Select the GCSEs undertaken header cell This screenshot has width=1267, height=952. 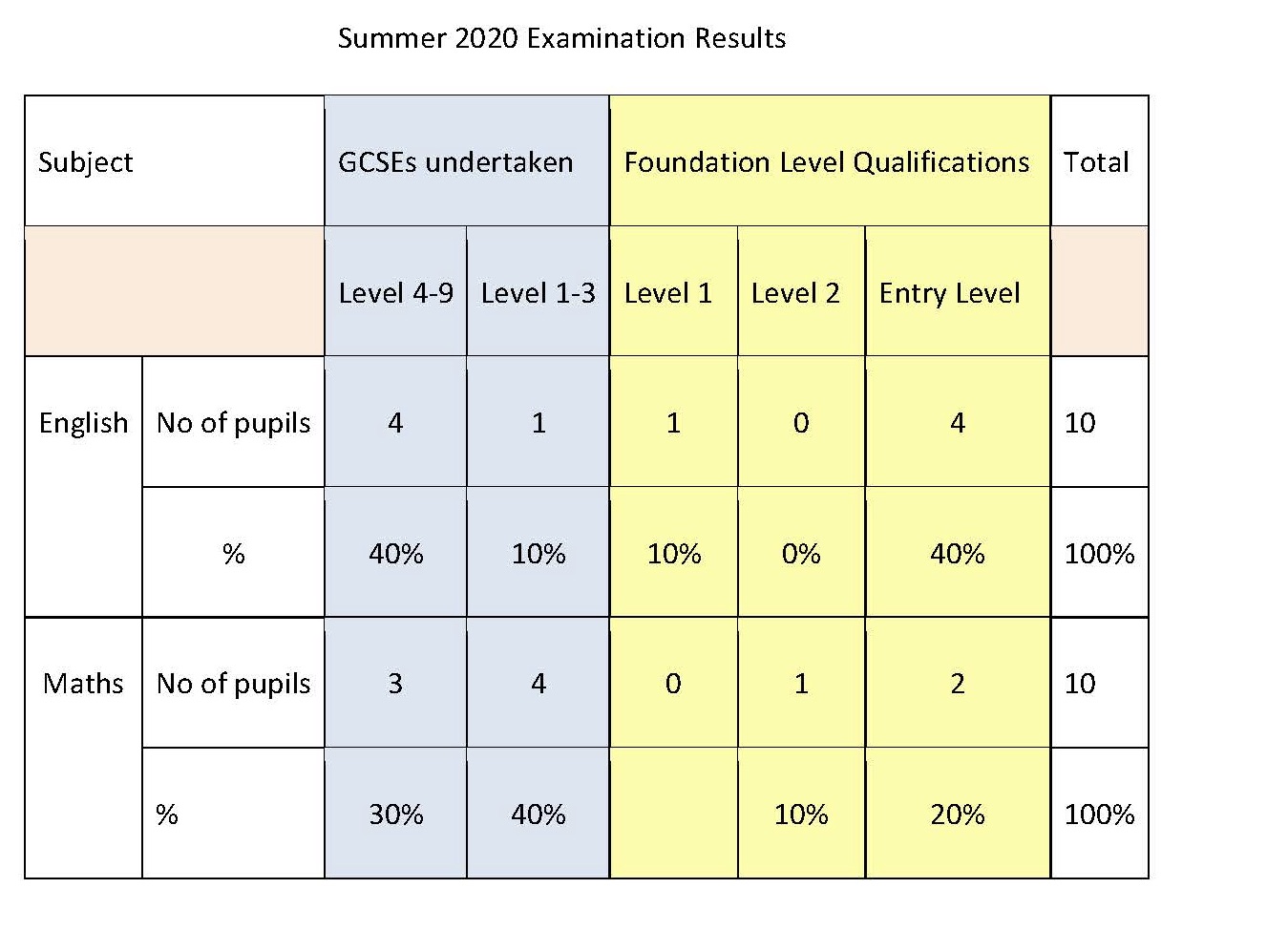(467, 161)
